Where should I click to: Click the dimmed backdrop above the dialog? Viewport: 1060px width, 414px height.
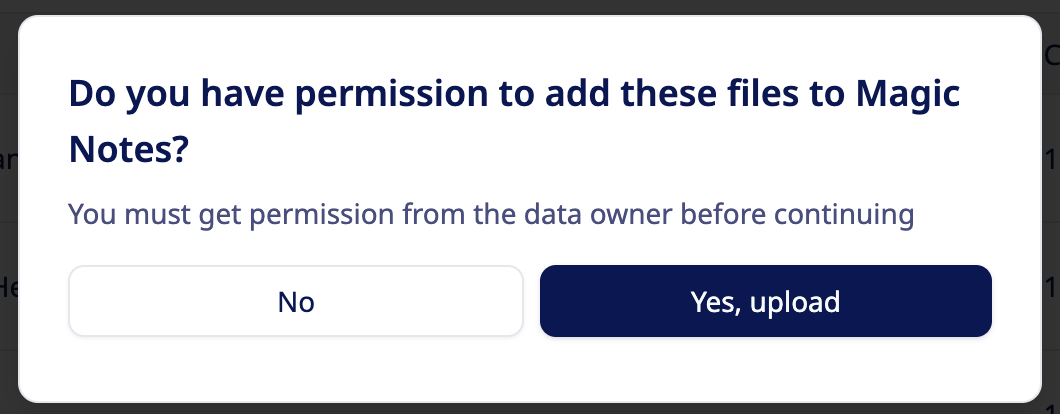click(x=530, y=6)
